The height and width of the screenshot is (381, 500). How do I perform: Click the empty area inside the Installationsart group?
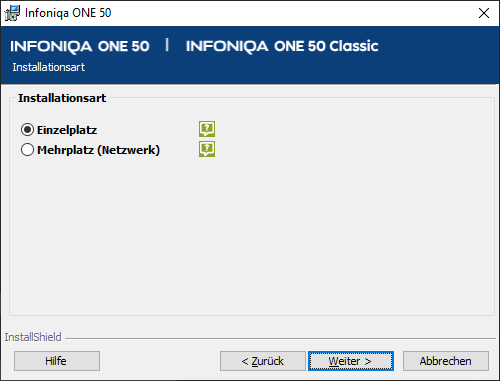pos(252,233)
